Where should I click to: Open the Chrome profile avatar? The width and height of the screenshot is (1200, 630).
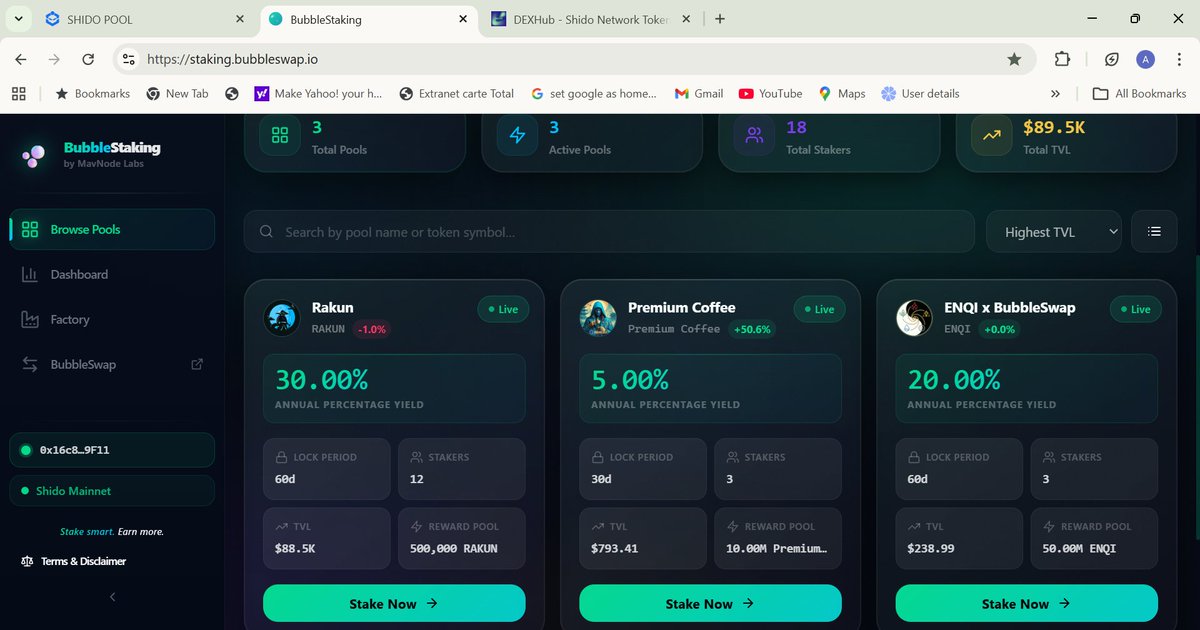click(1146, 60)
